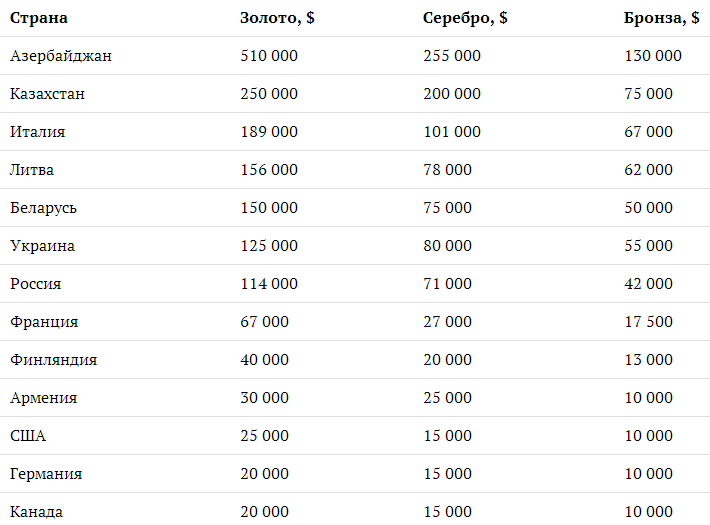Select the США country cell
Screen dimensions: 710x525
[28, 436]
